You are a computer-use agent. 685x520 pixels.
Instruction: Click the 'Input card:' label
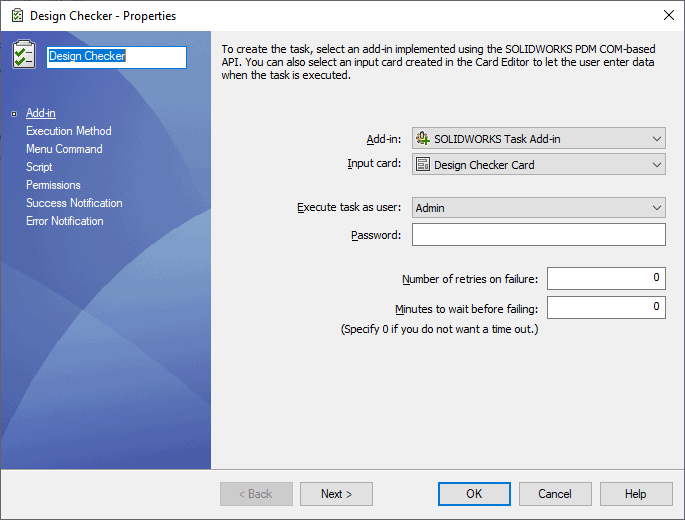click(374, 163)
